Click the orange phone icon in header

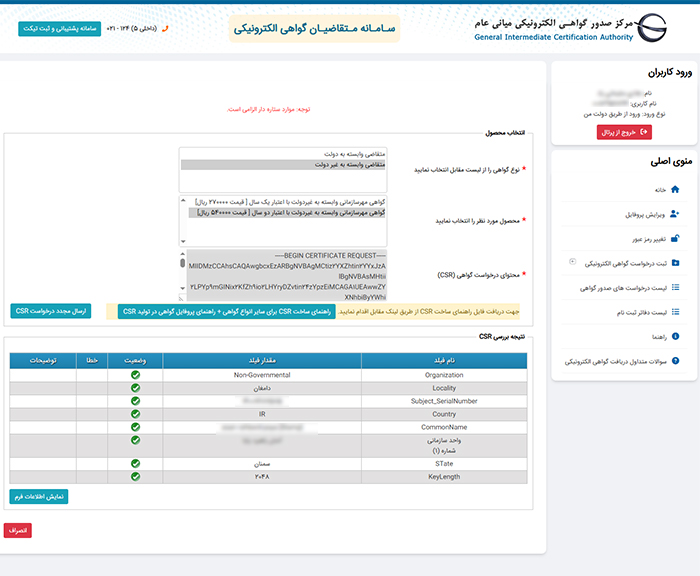pyautogui.click(x=165, y=29)
